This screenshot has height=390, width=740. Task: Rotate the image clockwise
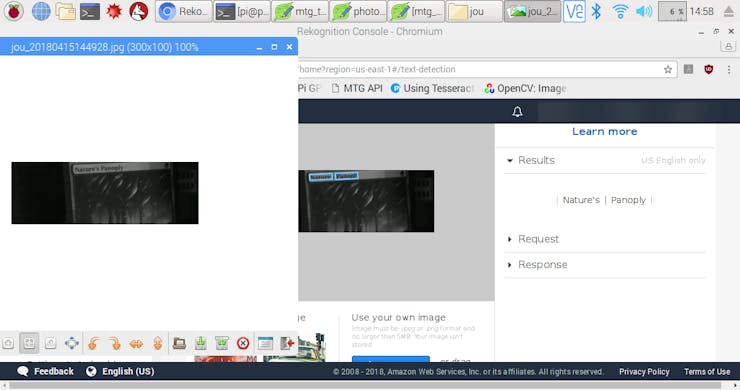(x=115, y=343)
